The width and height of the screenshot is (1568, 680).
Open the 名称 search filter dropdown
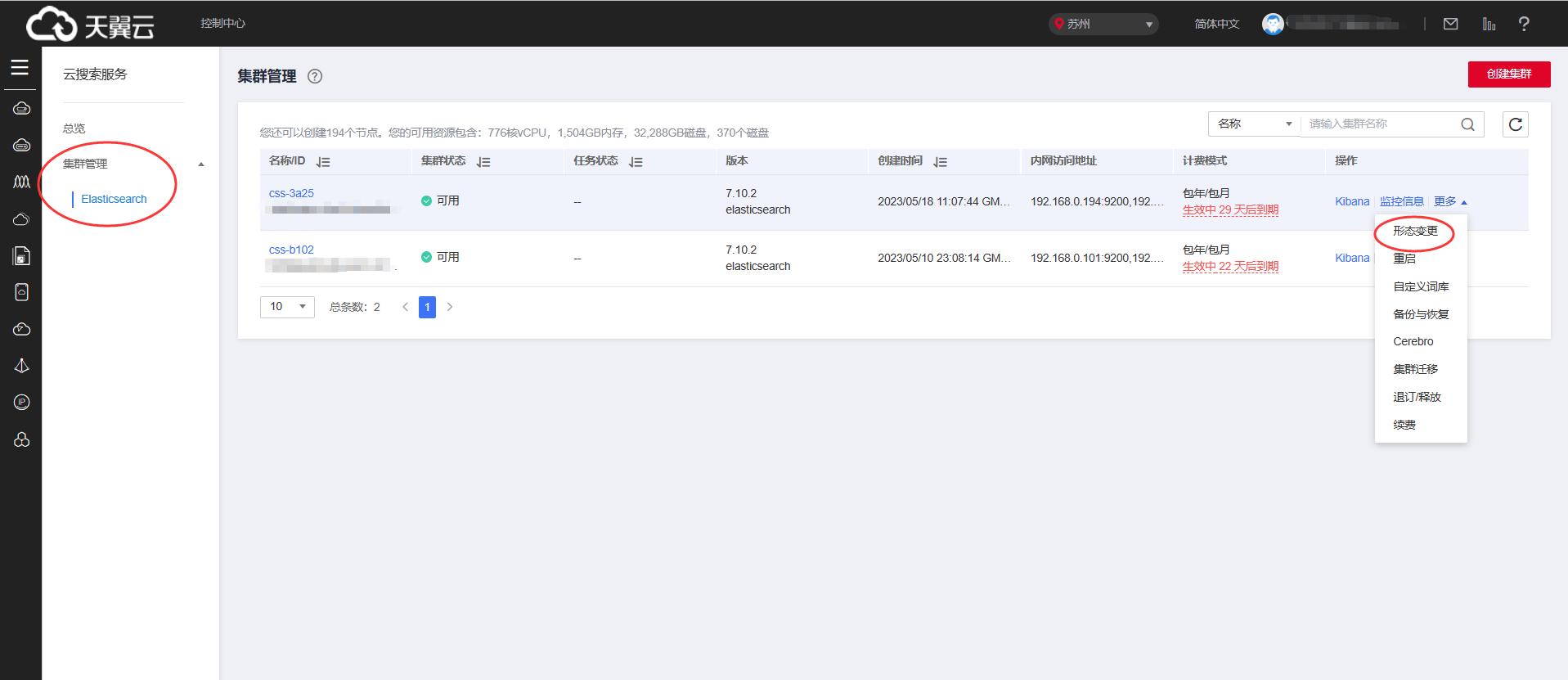(1253, 124)
